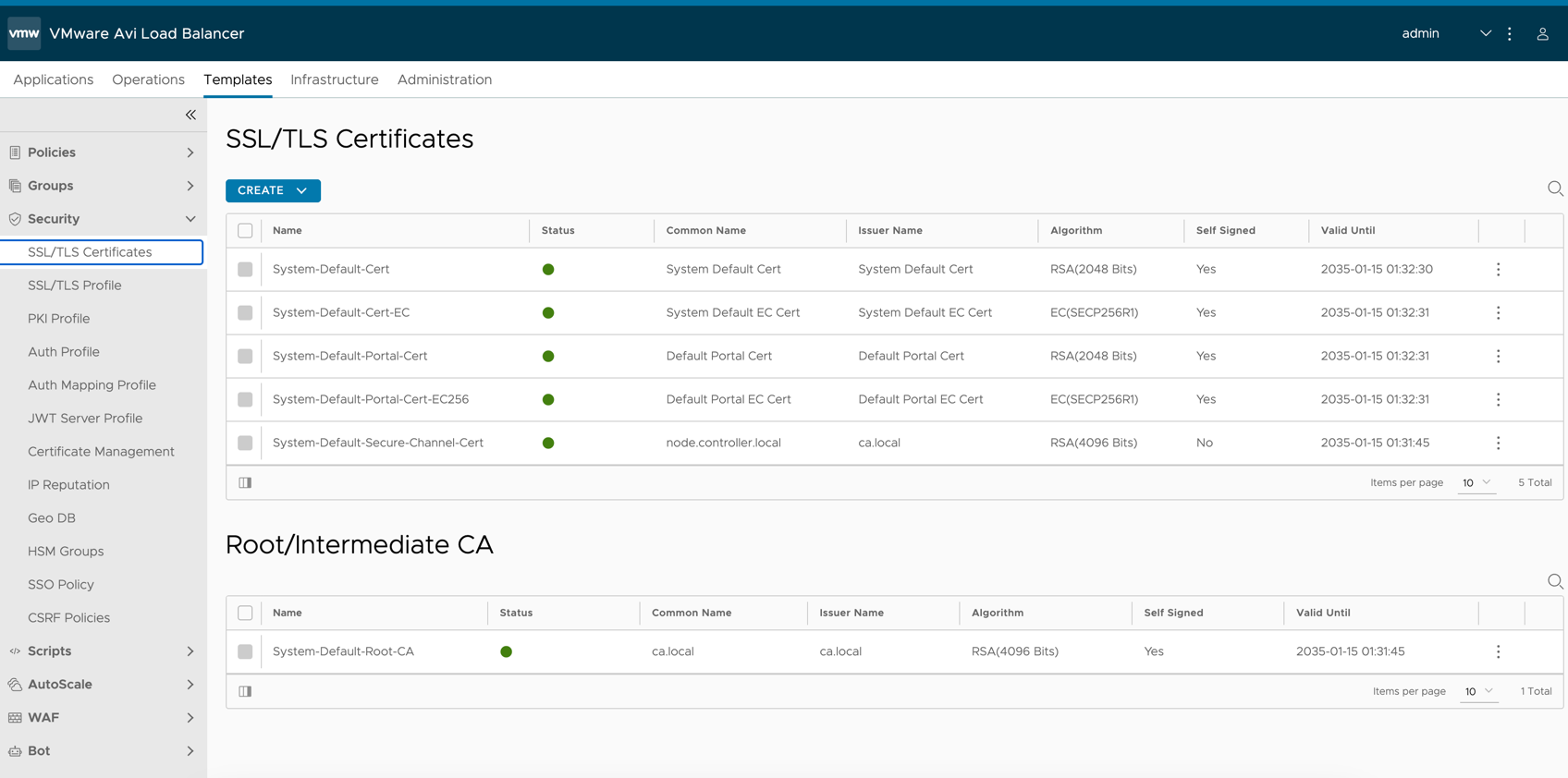Click the user profile icon in header

pos(1542,33)
